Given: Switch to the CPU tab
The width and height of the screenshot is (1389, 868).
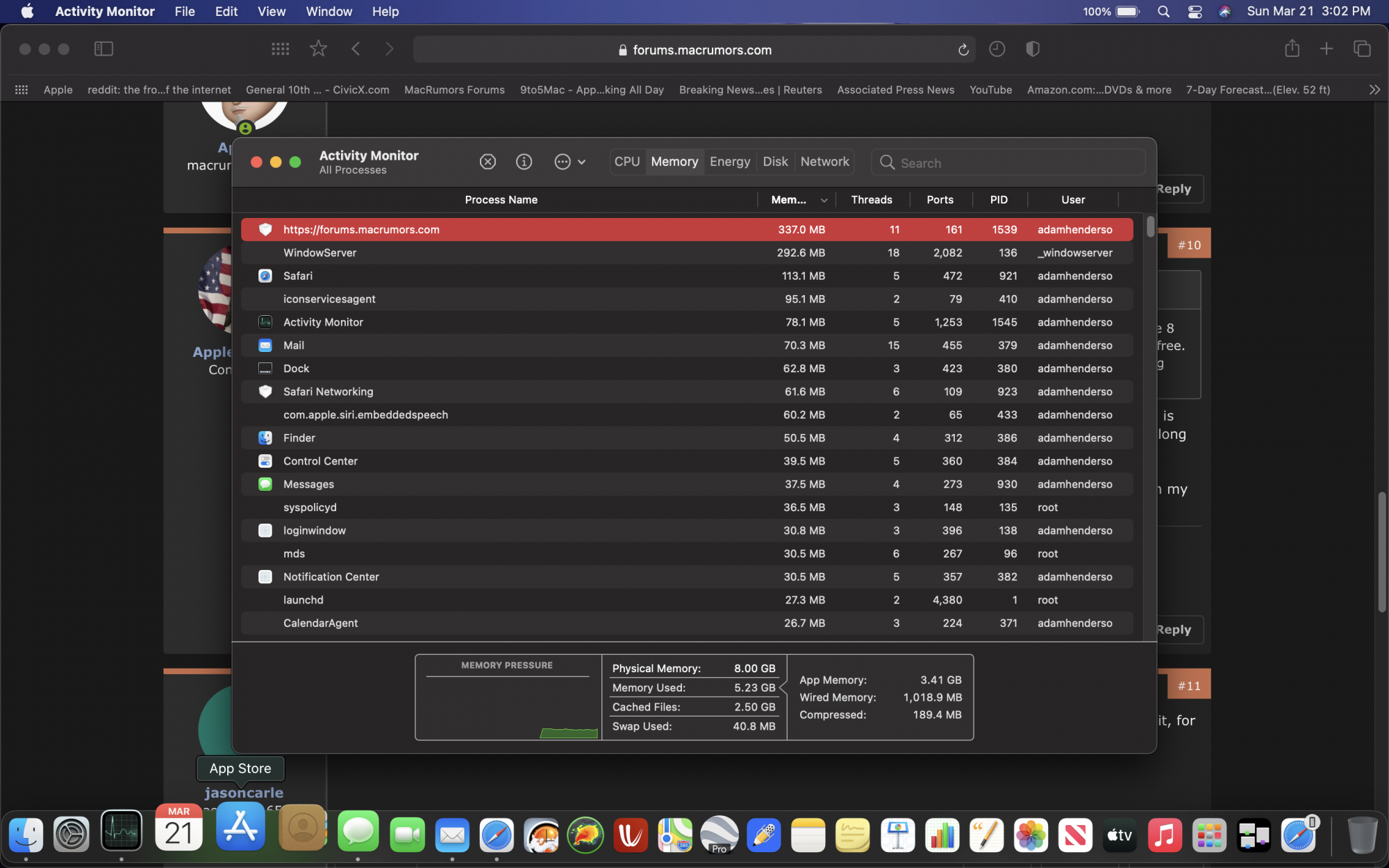Looking at the screenshot, I should pyautogui.click(x=626, y=162).
